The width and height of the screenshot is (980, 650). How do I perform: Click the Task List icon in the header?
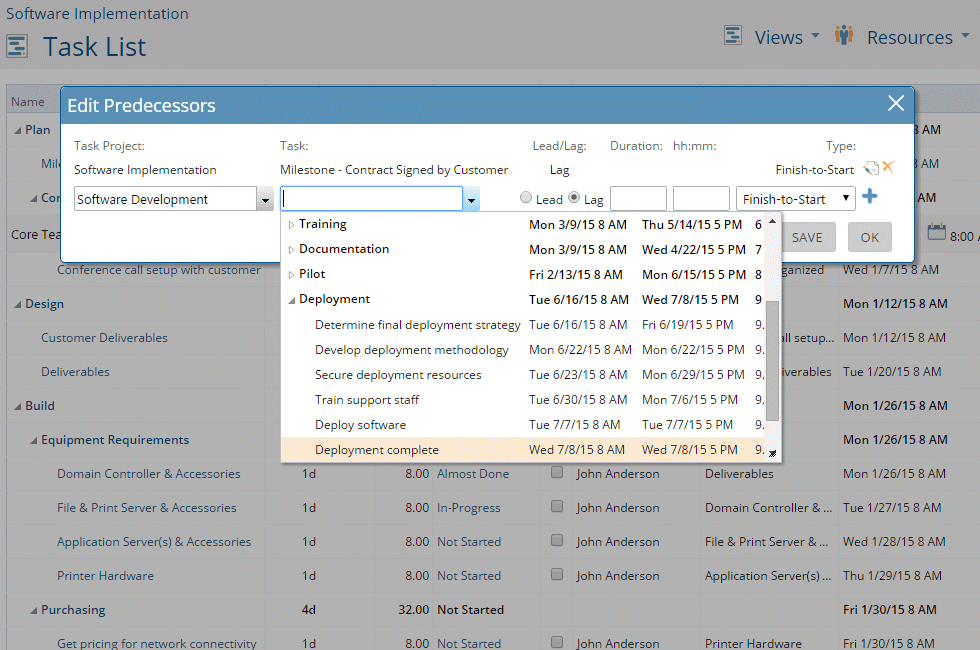17,47
